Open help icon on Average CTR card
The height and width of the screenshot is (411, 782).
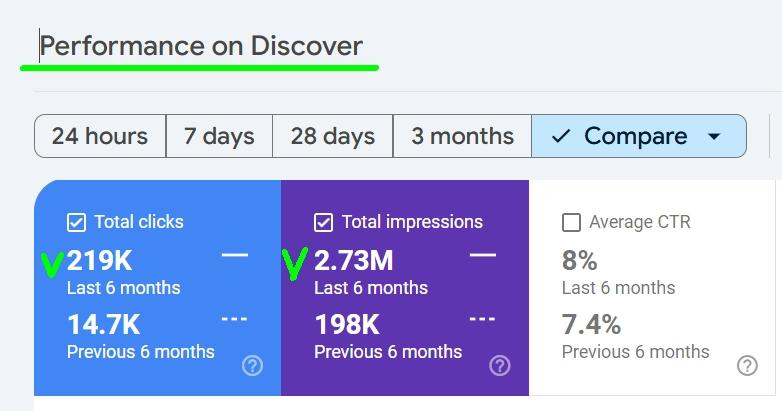pos(747,366)
